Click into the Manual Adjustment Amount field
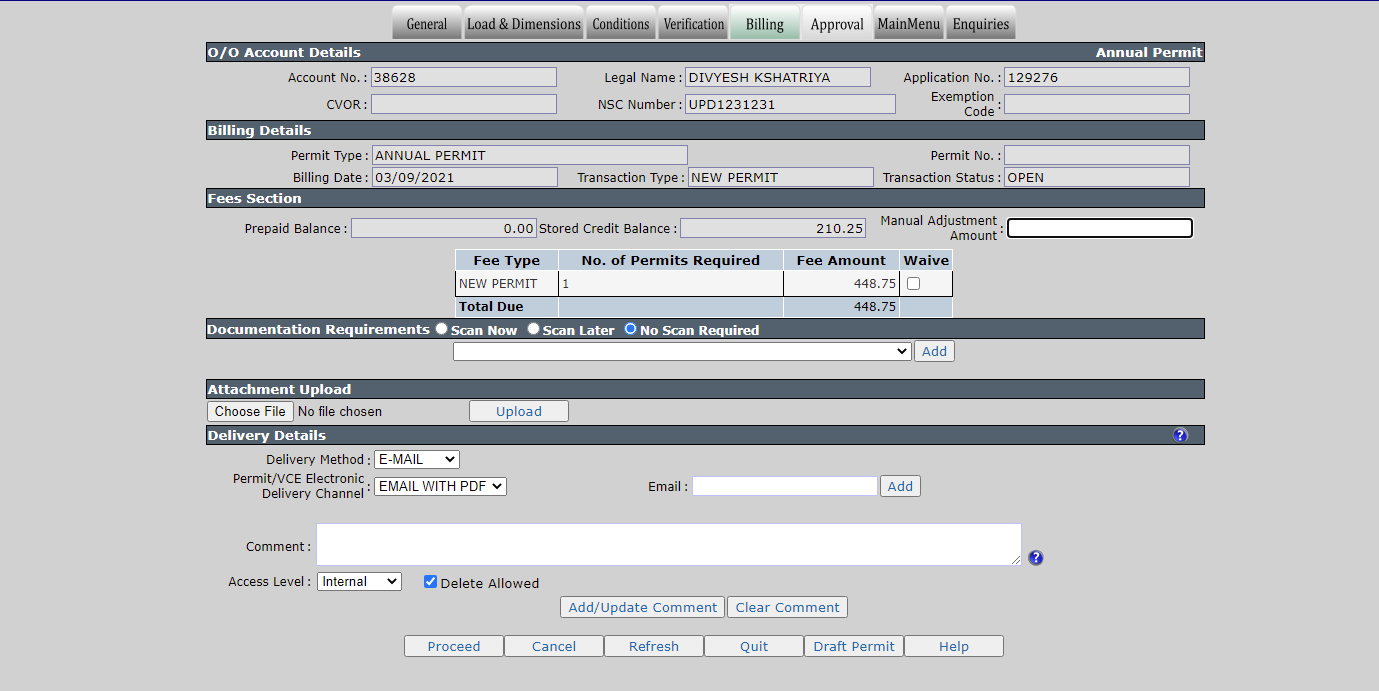The height and width of the screenshot is (691, 1379). (x=1100, y=228)
